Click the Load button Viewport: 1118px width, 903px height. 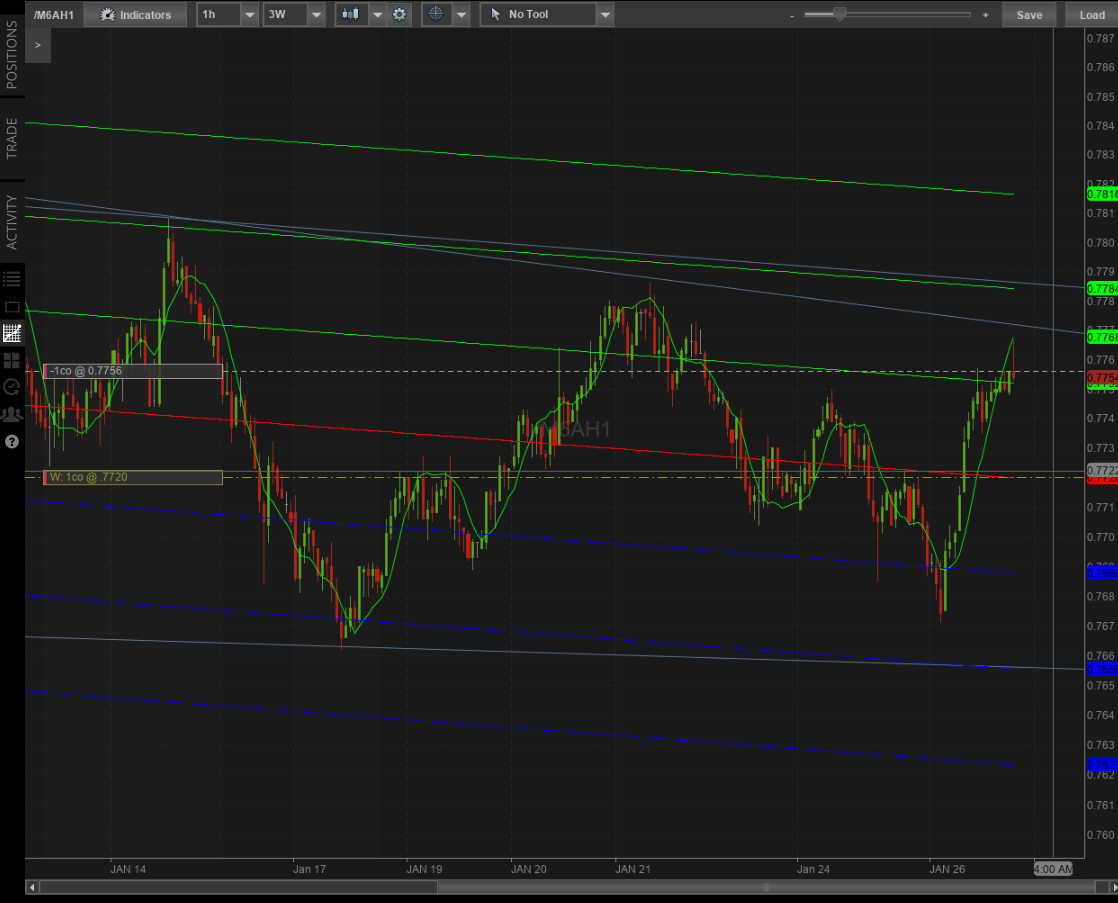coord(1092,14)
